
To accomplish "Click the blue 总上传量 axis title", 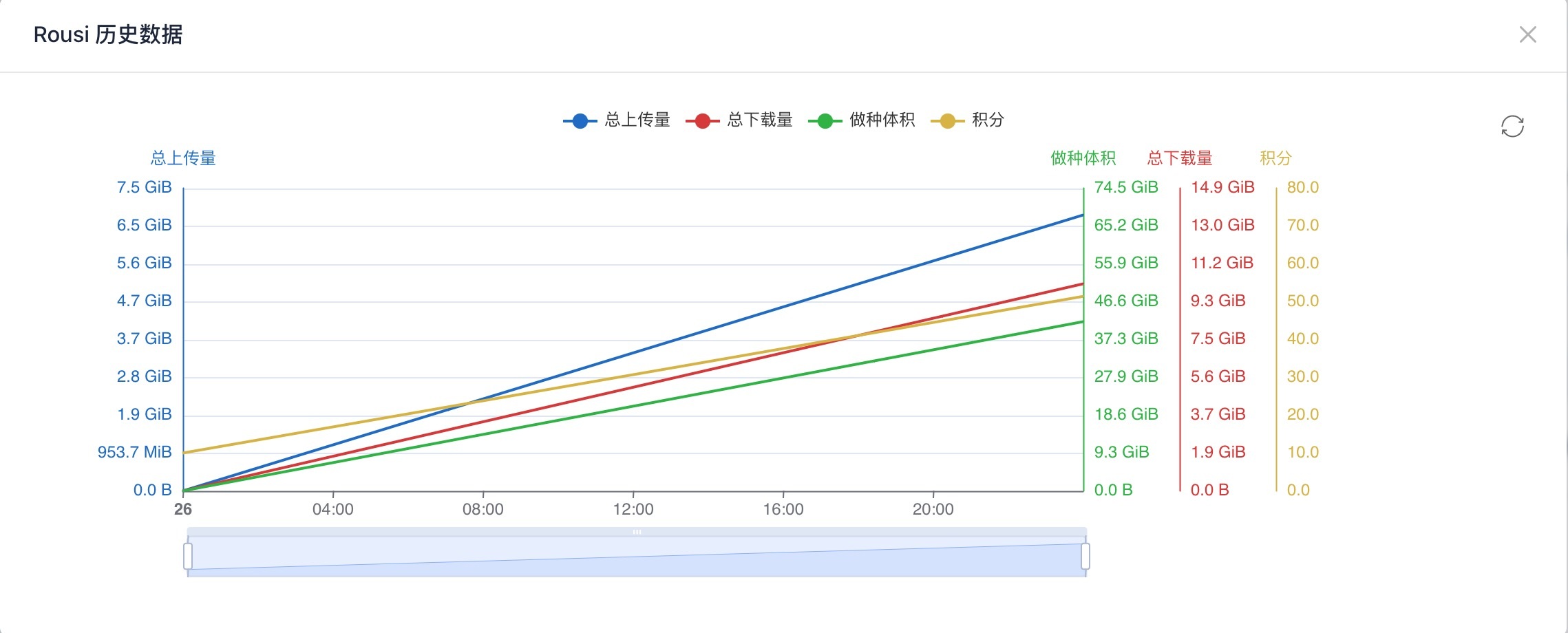I will point(183,158).
